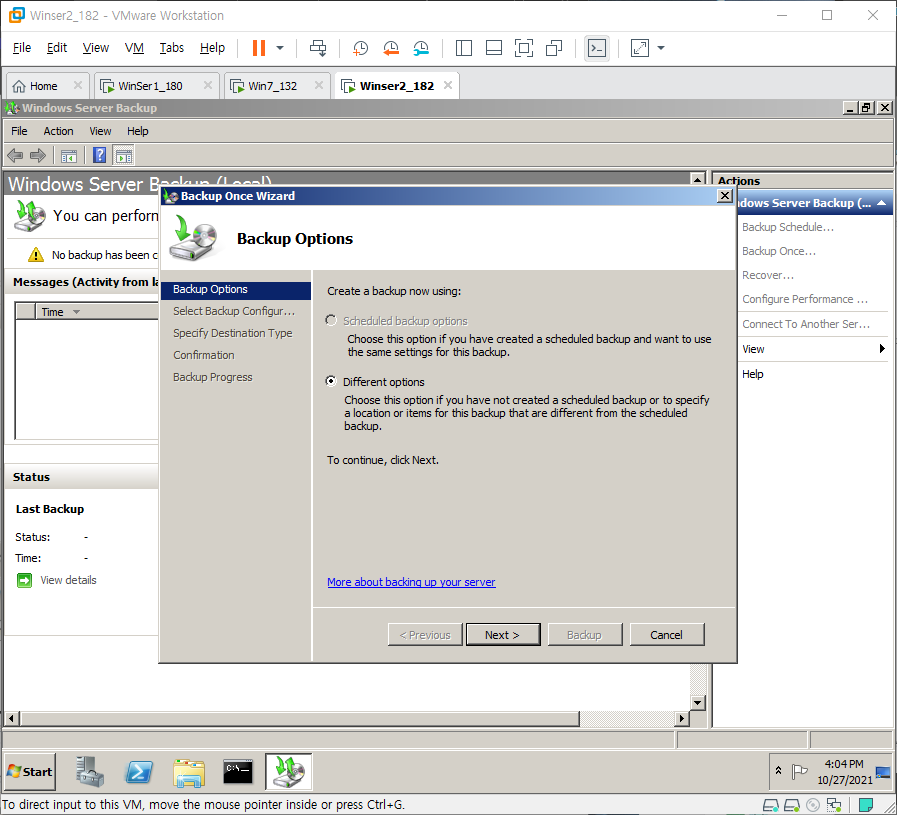Toggle the thumbnail bar view icon
Image resolution: width=897 pixels, height=815 pixels.
(494, 48)
